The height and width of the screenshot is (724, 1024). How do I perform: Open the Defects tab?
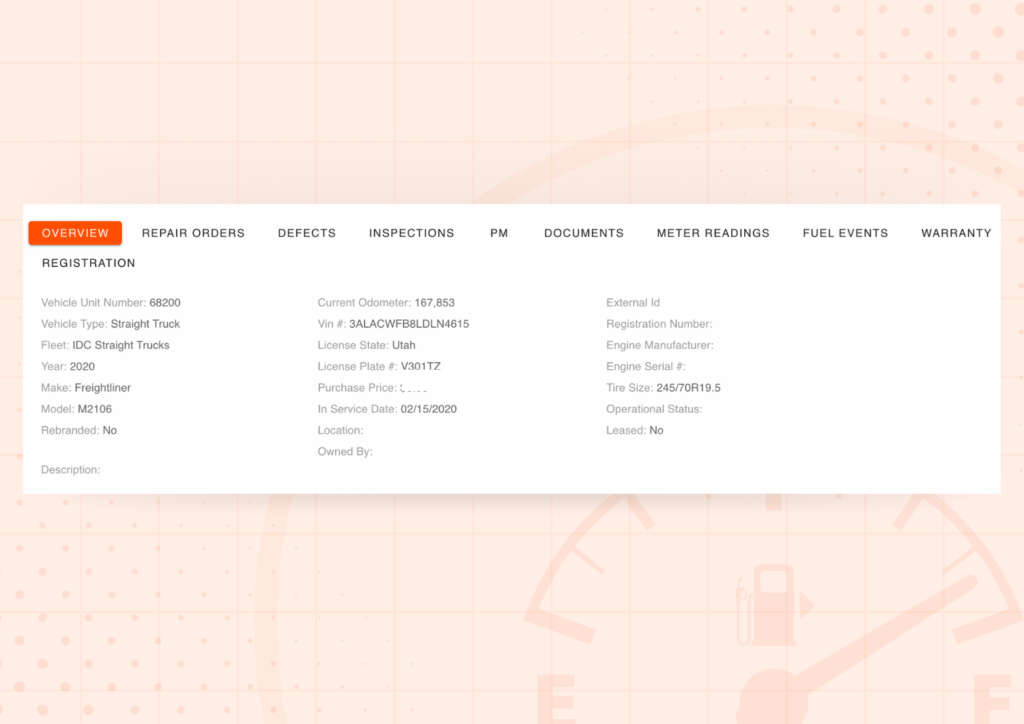pyautogui.click(x=306, y=233)
